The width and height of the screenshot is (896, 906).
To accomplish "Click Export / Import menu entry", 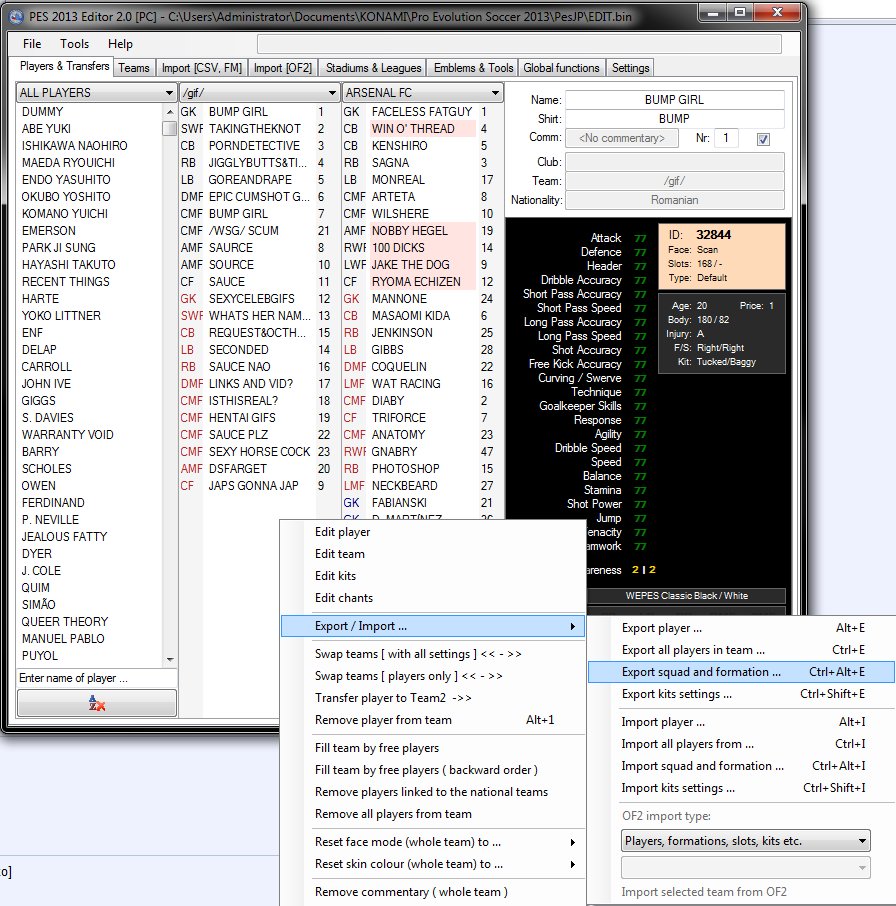I will [433, 626].
